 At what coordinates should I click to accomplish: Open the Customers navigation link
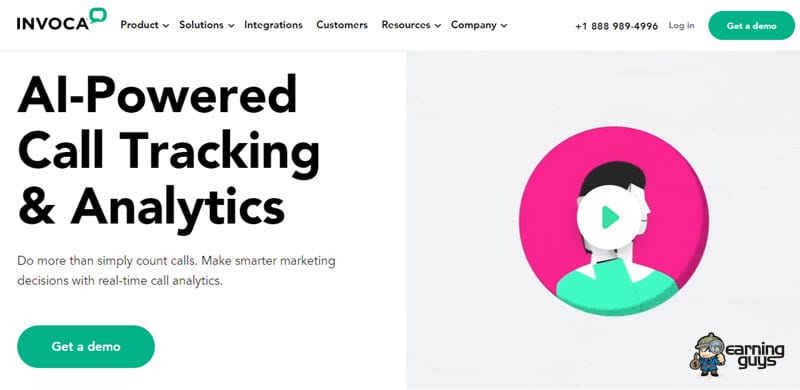pos(342,25)
